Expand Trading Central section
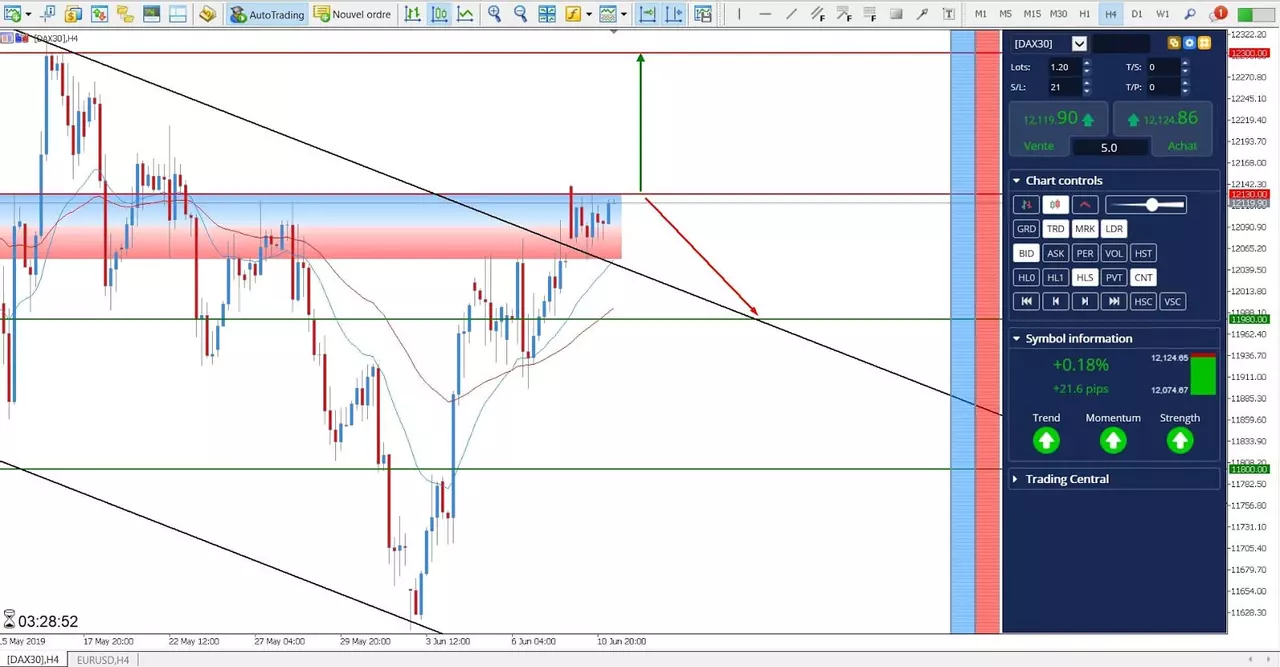Image resolution: width=1280 pixels, height=667 pixels. point(1015,479)
